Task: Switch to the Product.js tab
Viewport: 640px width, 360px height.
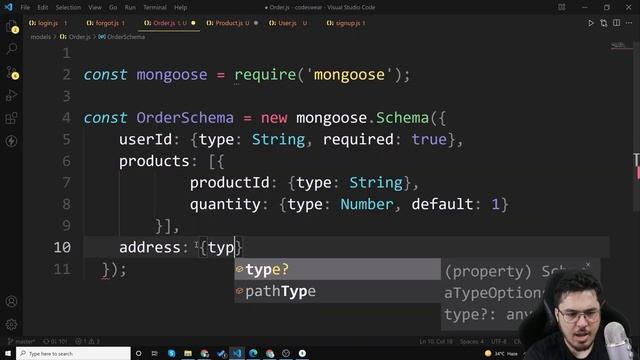Action: click(x=232, y=23)
